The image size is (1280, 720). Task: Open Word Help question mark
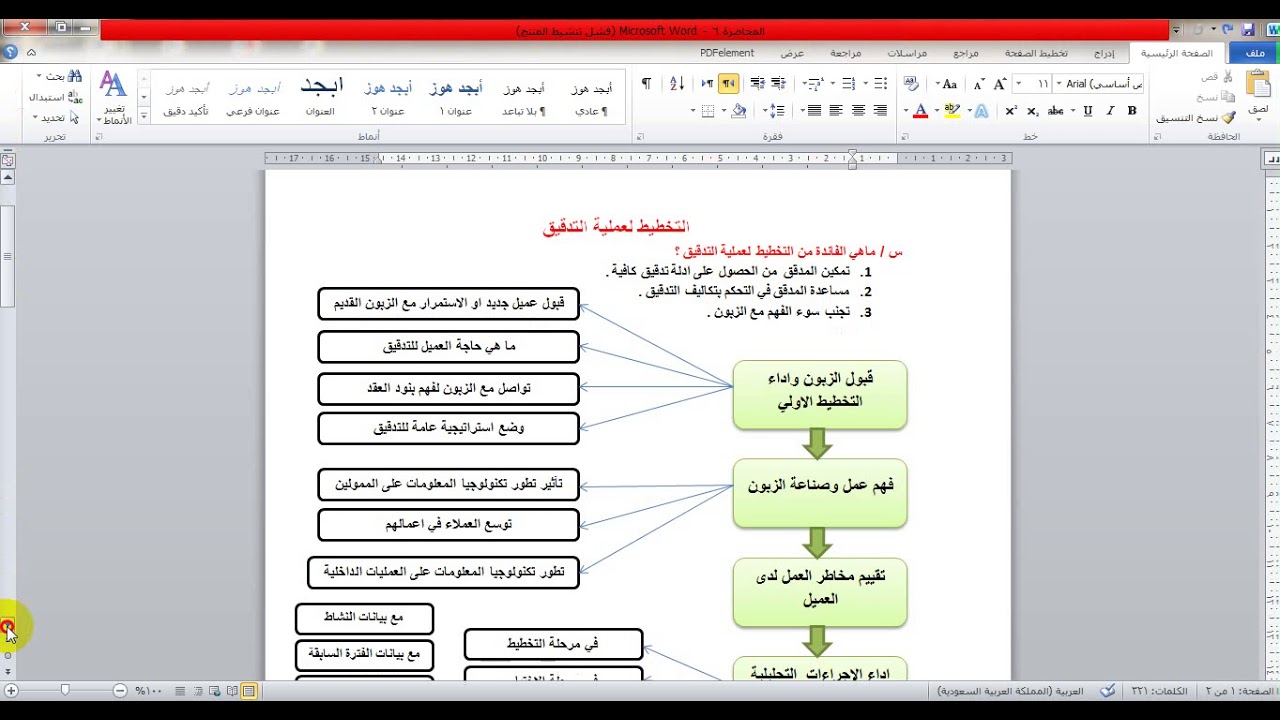point(10,52)
